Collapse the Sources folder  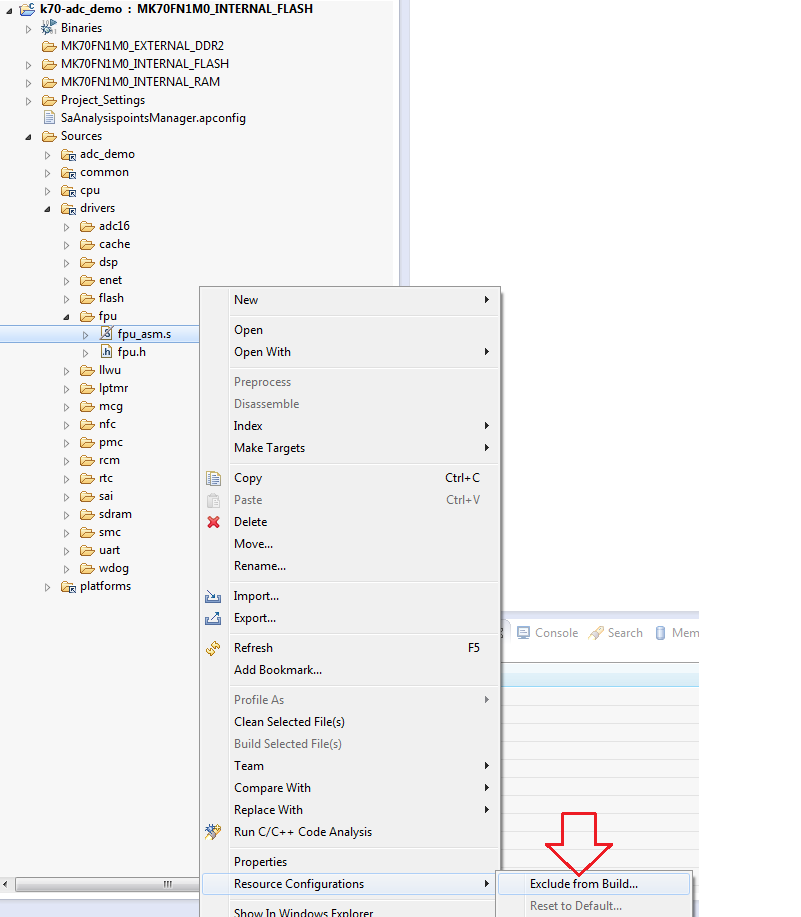[28, 137]
